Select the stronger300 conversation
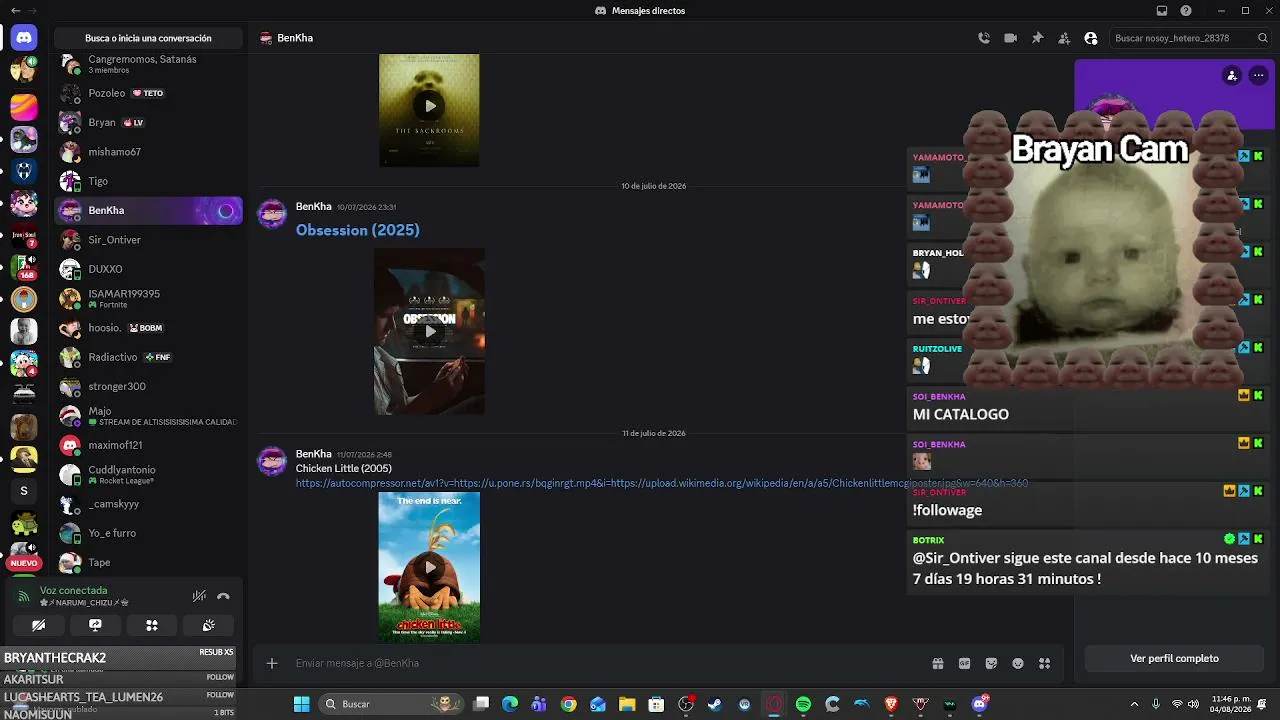Screen dimensions: 1280x720 pos(148,386)
